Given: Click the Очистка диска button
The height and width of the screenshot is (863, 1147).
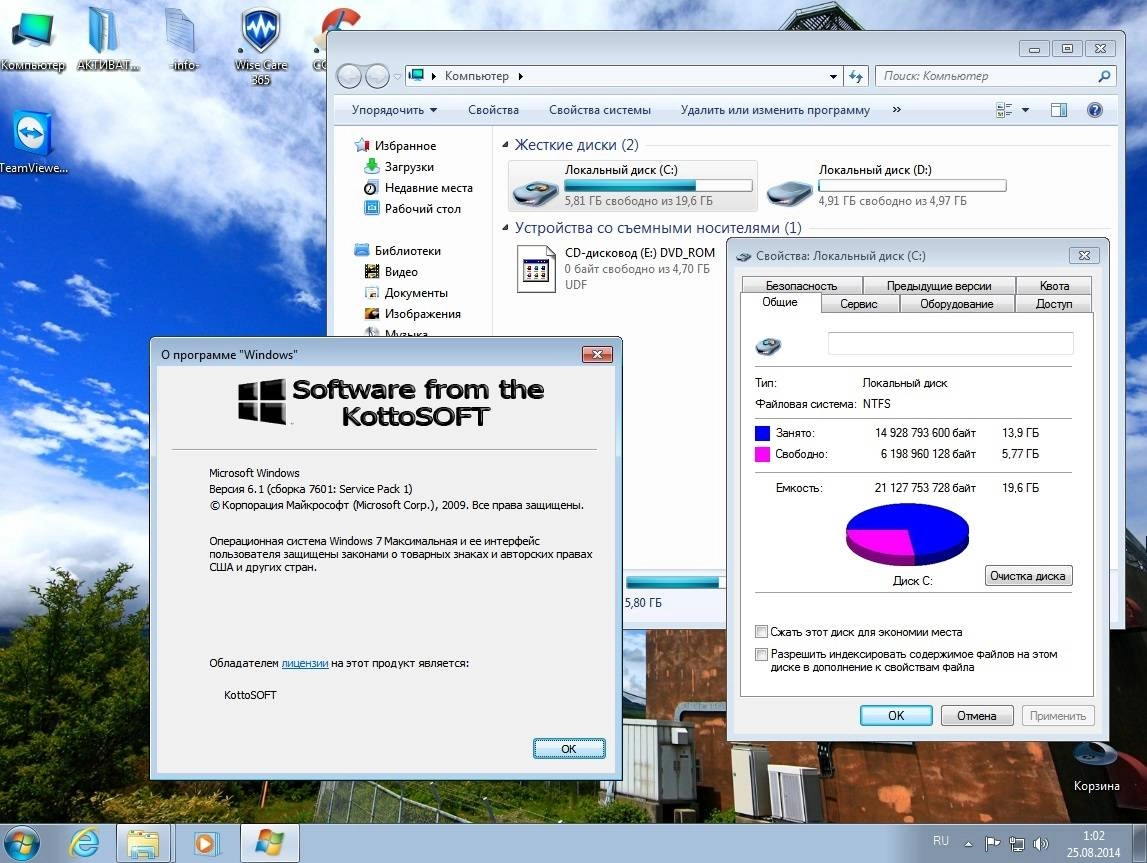Looking at the screenshot, I should pos(1028,576).
